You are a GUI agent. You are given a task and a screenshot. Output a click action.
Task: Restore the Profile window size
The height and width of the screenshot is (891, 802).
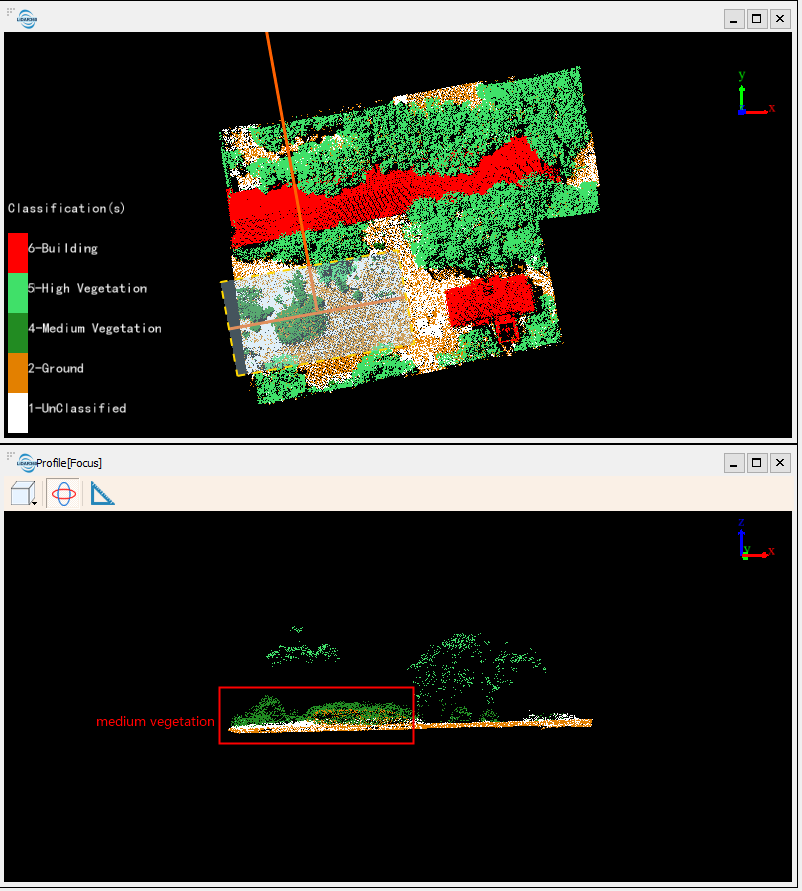(x=755, y=462)
